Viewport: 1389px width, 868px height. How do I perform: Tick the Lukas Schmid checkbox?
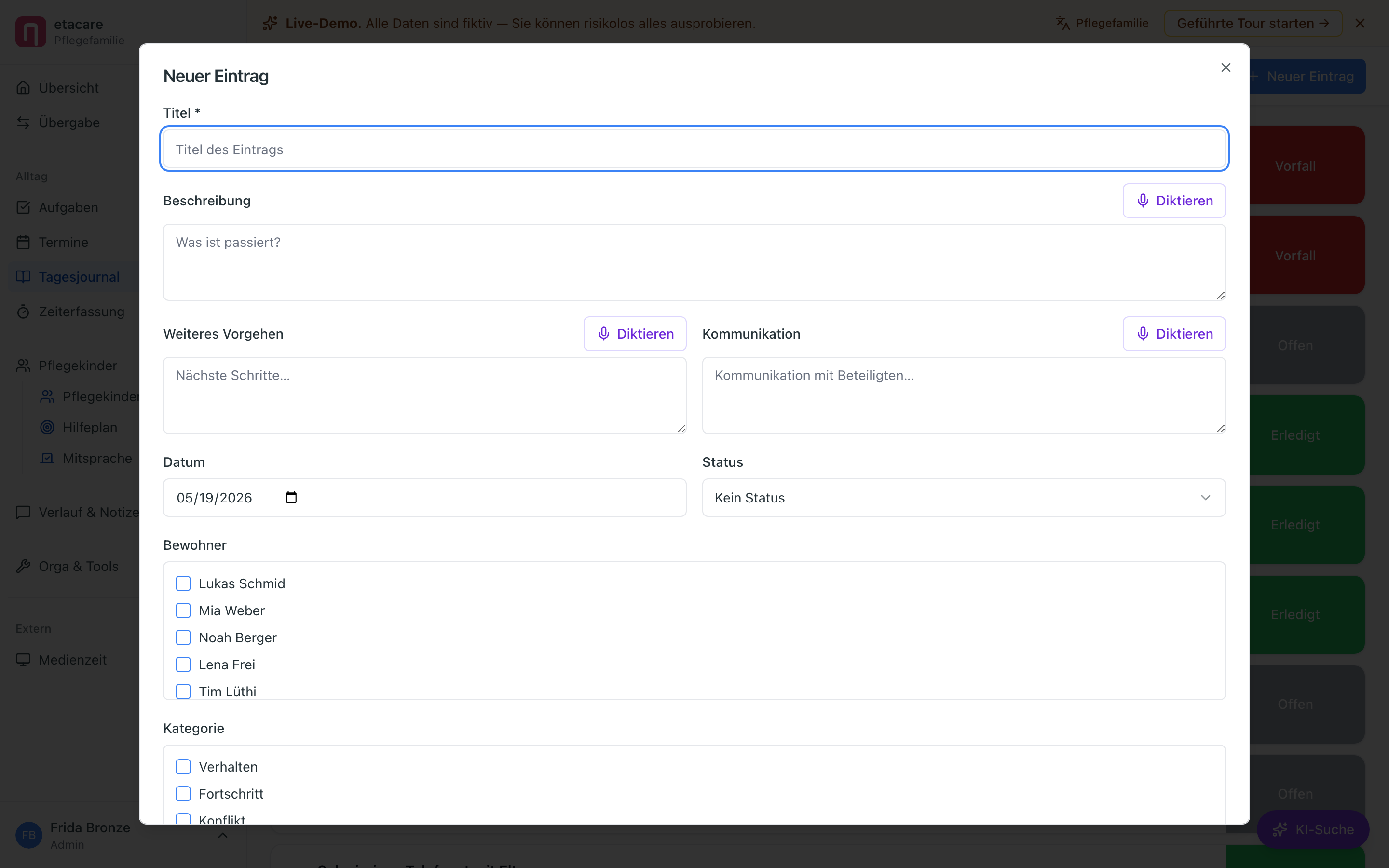click(x=183, y=583)
